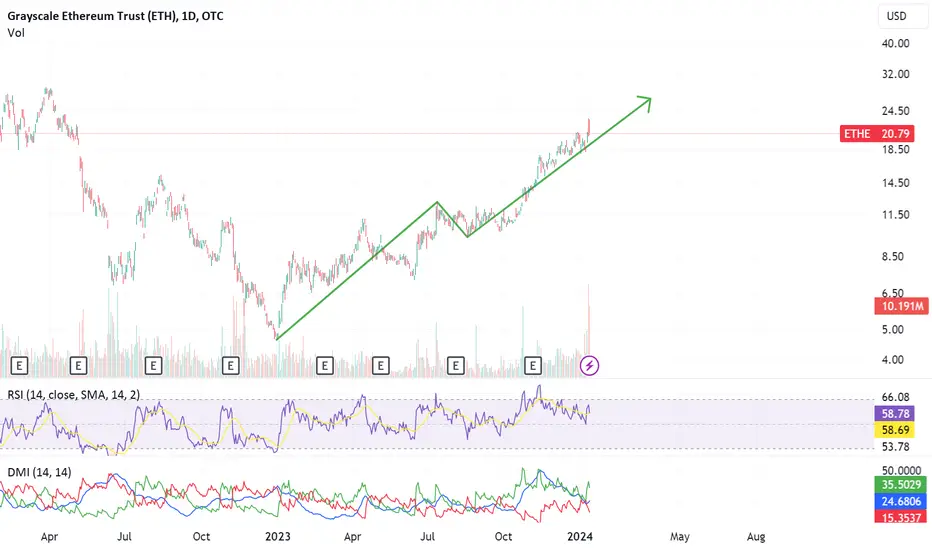932x550 pixels.
Task: Click the RSI scale value 53.78
Action: [x=895, y=447]
